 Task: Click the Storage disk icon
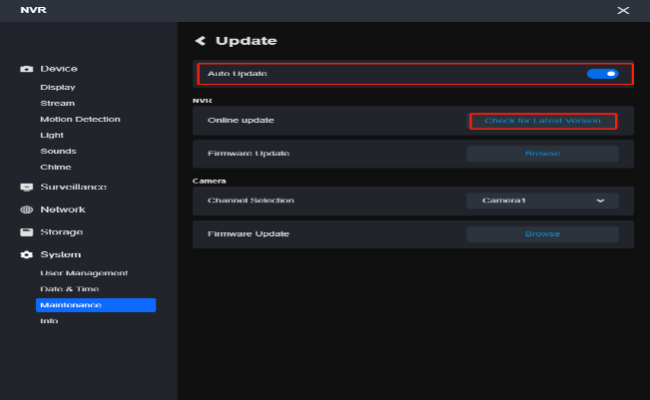coord(27,232)
